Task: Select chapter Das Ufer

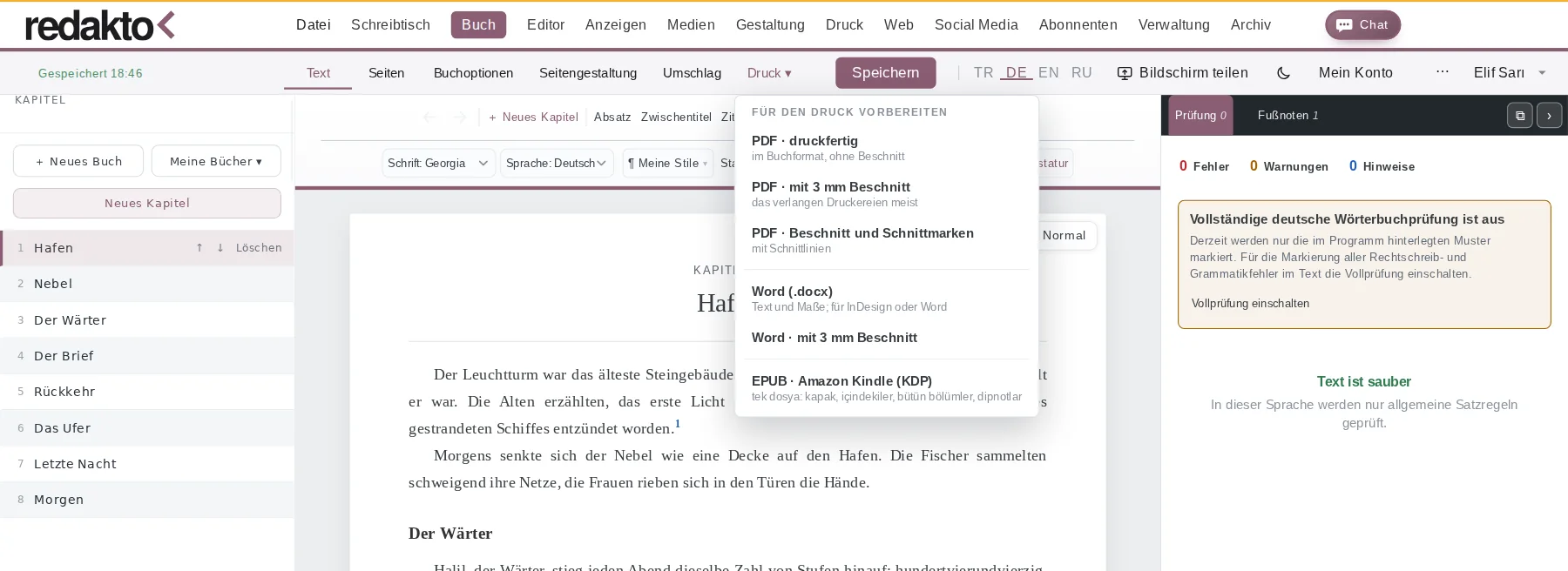Action: pyautogui.click(x=146, y=428)
